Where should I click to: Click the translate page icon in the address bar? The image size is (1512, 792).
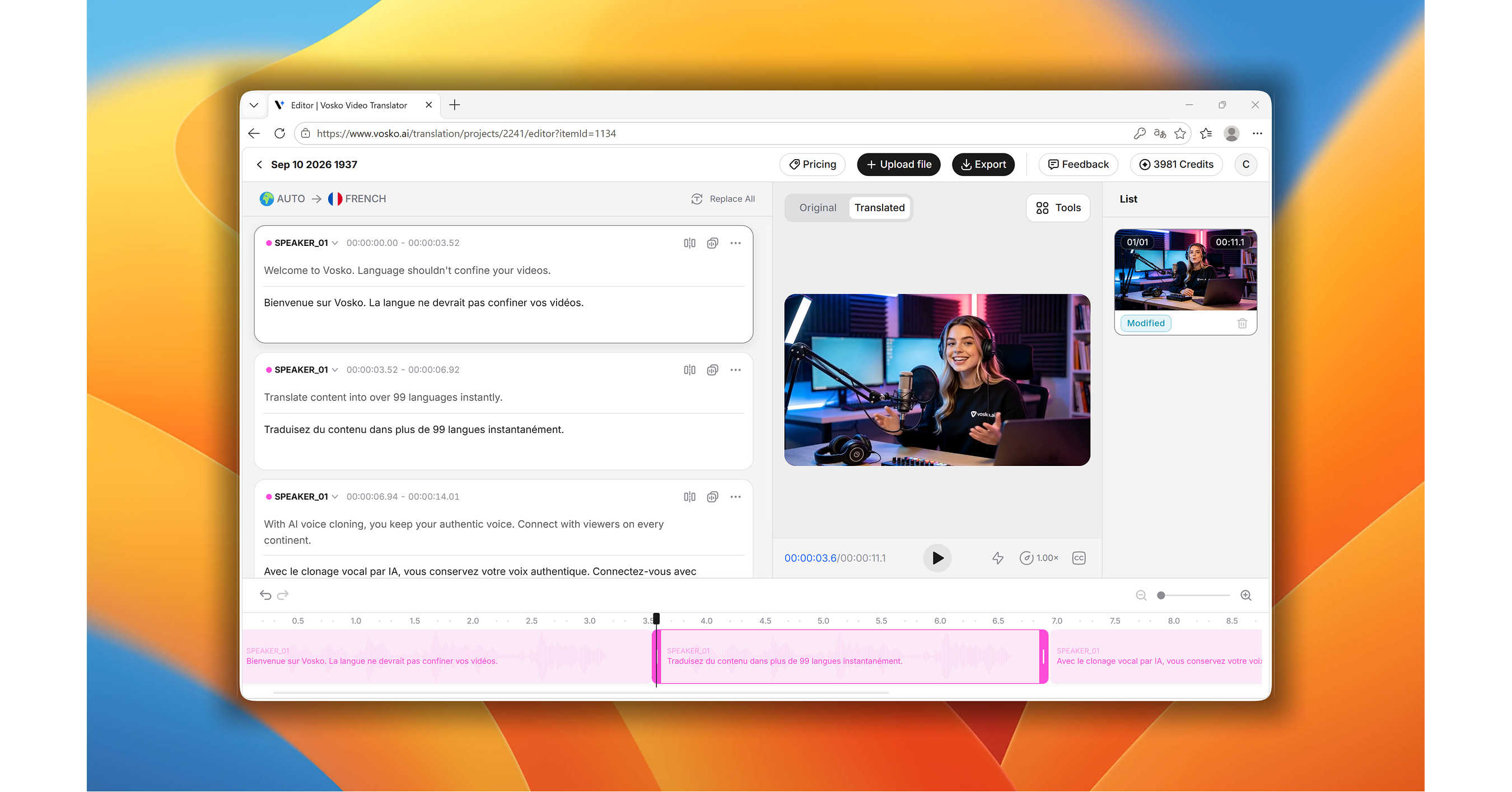tap(1160, 134)
